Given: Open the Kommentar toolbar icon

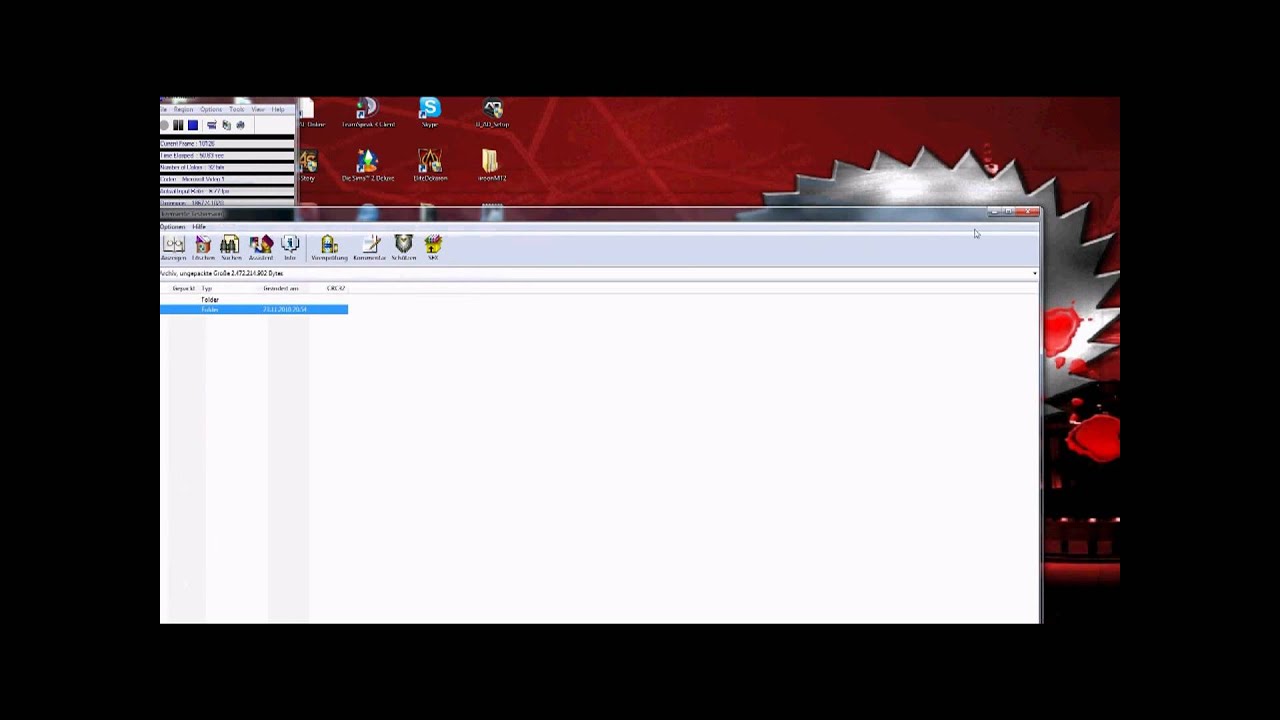Looking at the screenshot, I should [x=370, y=248].
